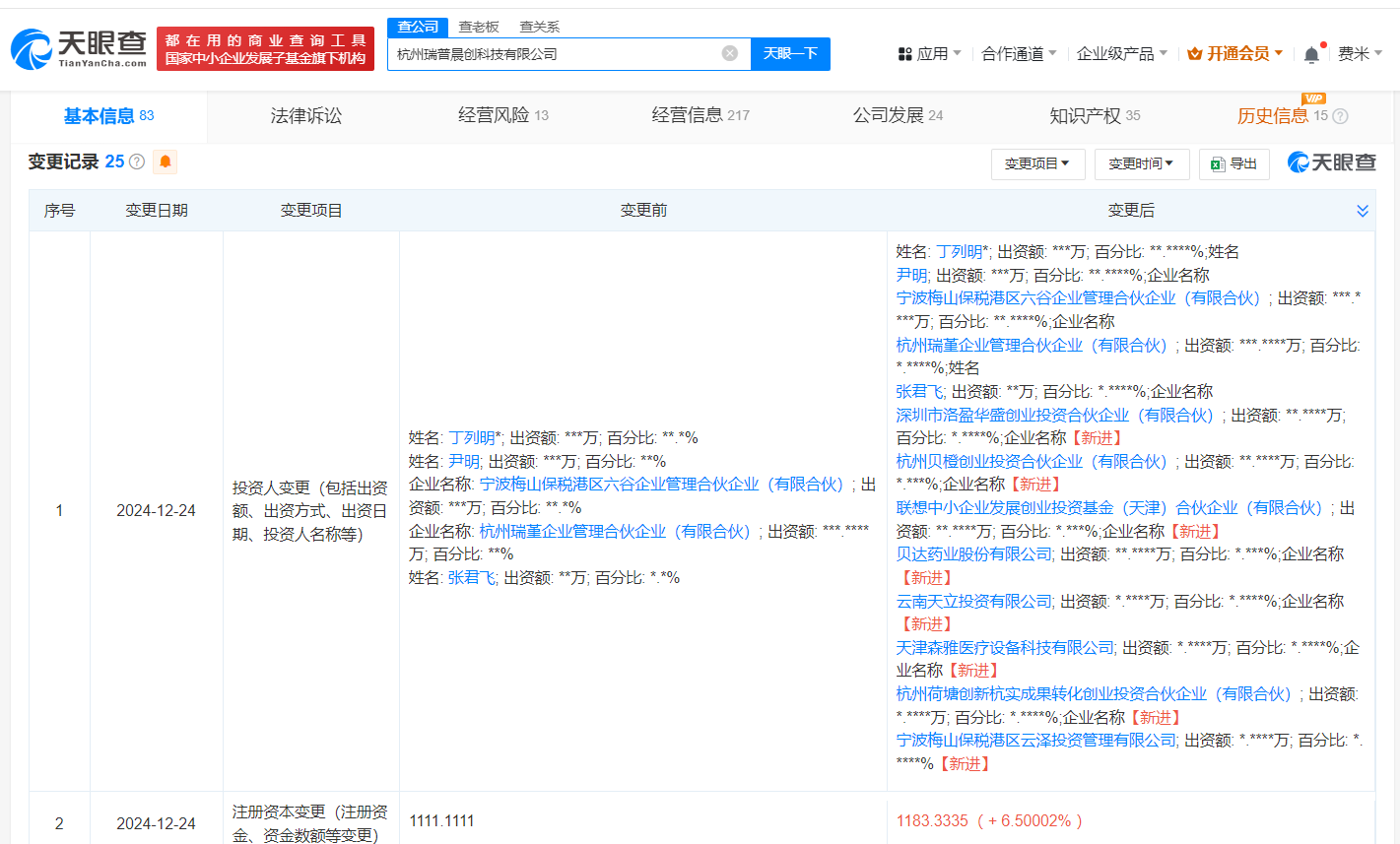
Task: Switch to the 经营信息 tab
Action: [700, 116]
